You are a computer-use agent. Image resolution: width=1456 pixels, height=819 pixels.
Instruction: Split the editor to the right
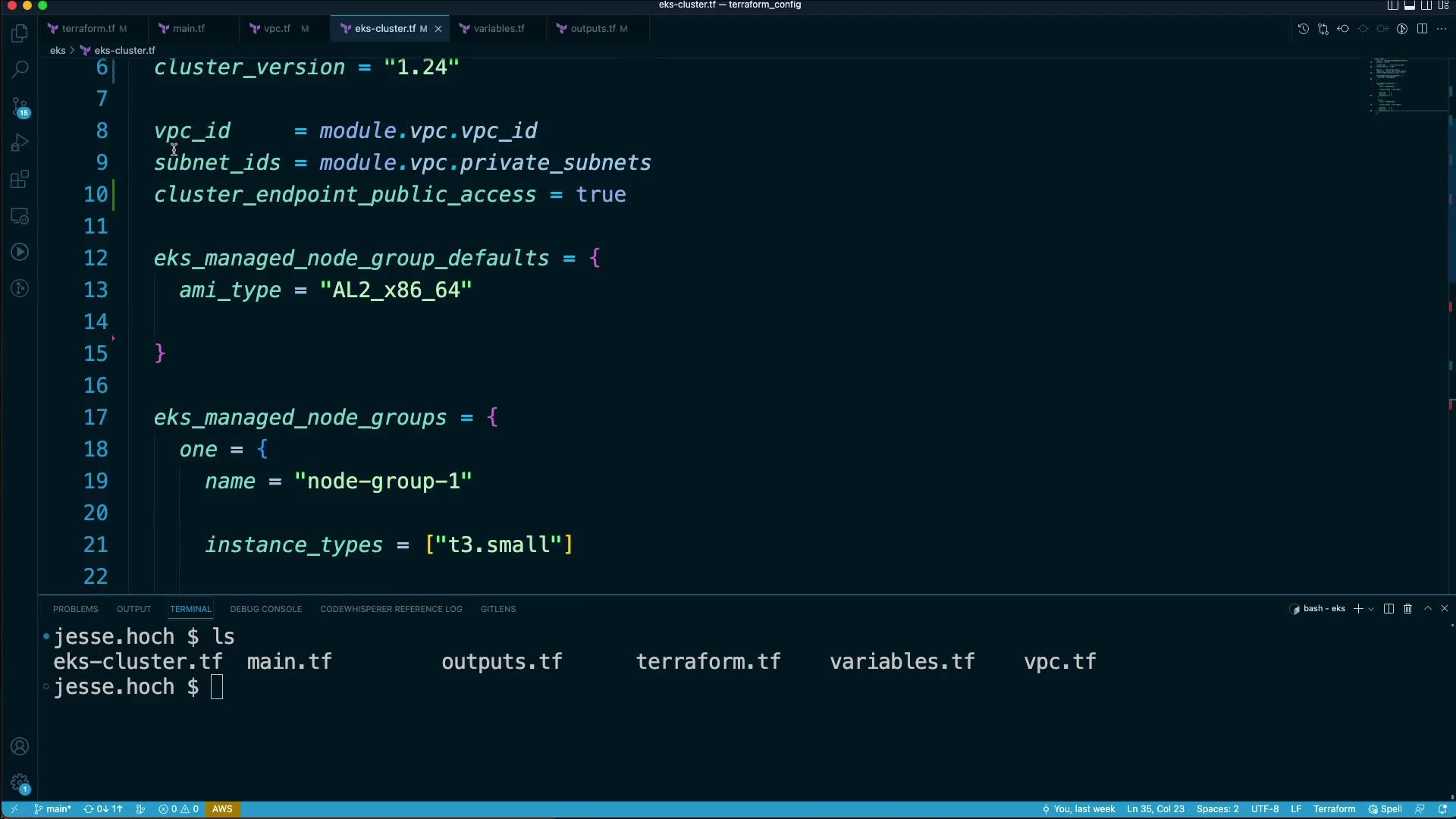click(x=1422, y=29)
